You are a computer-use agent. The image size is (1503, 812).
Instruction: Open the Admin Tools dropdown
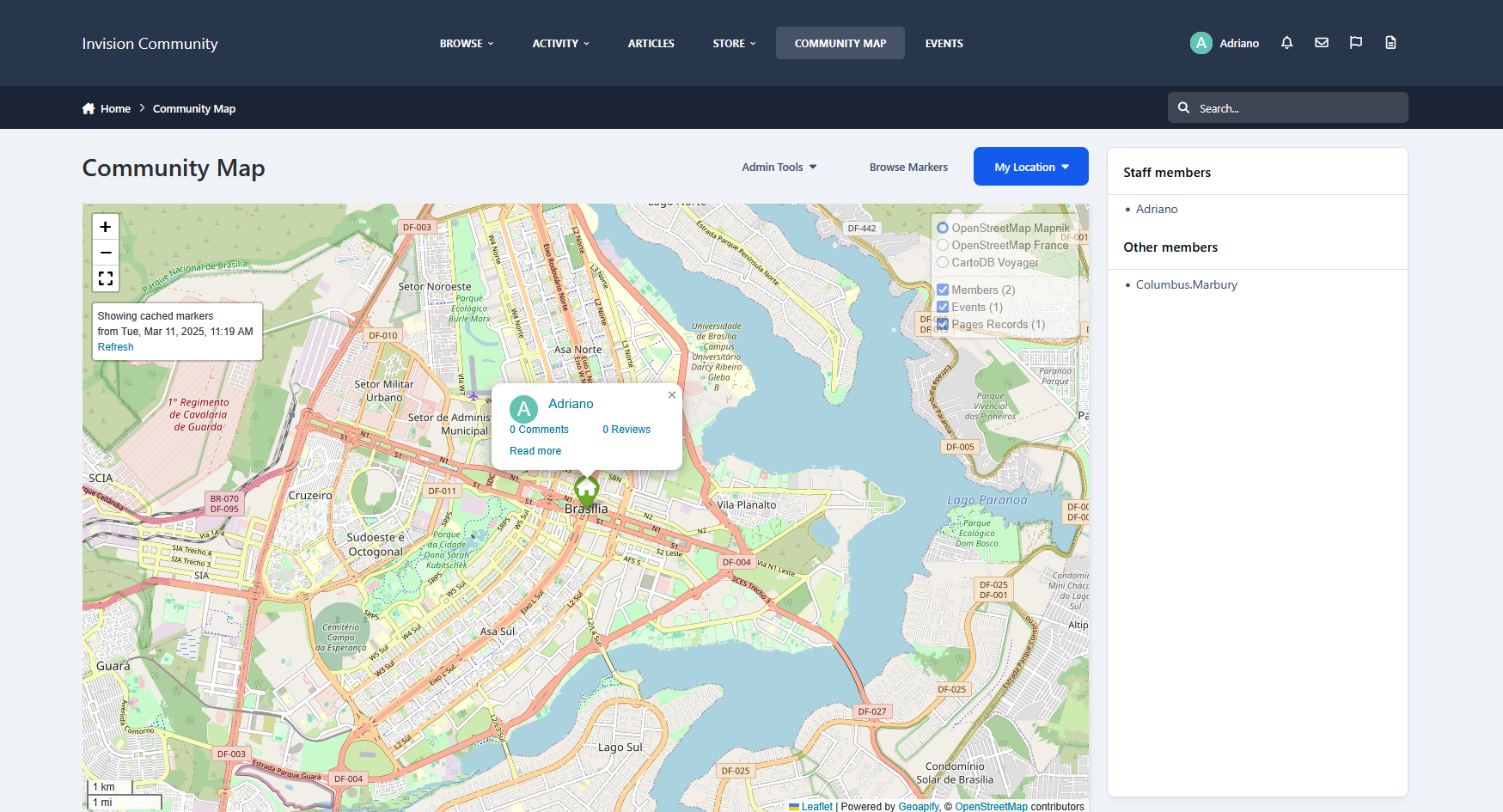coord(779,167)
